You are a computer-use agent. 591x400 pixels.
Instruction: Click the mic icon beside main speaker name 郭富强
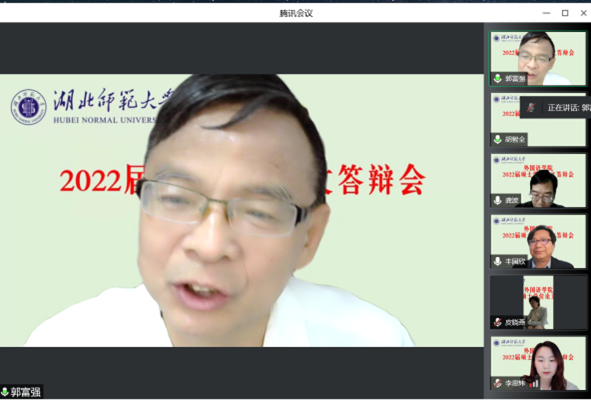(5, 392)
